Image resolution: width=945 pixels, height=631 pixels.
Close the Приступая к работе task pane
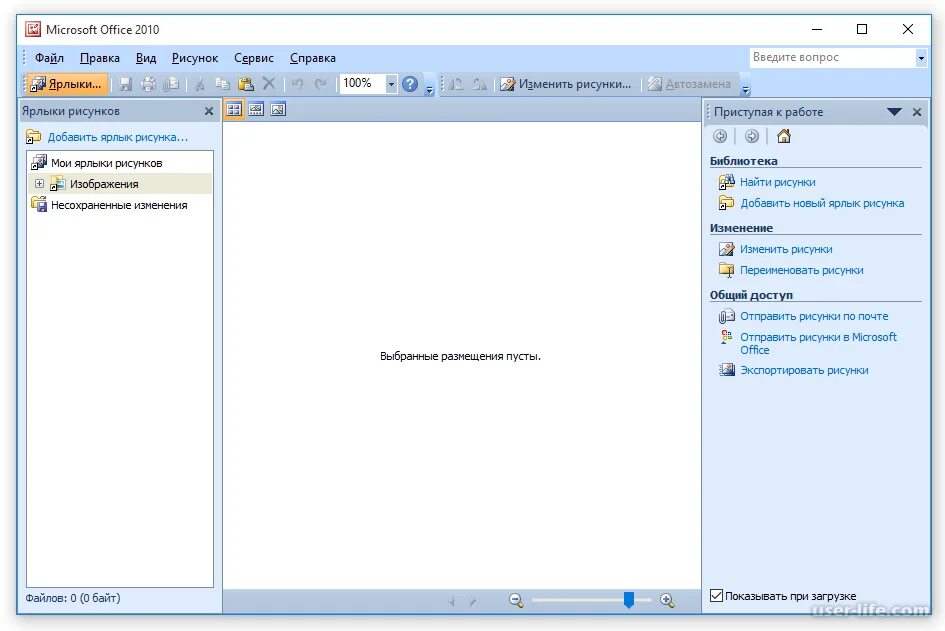tap(917, 112)
